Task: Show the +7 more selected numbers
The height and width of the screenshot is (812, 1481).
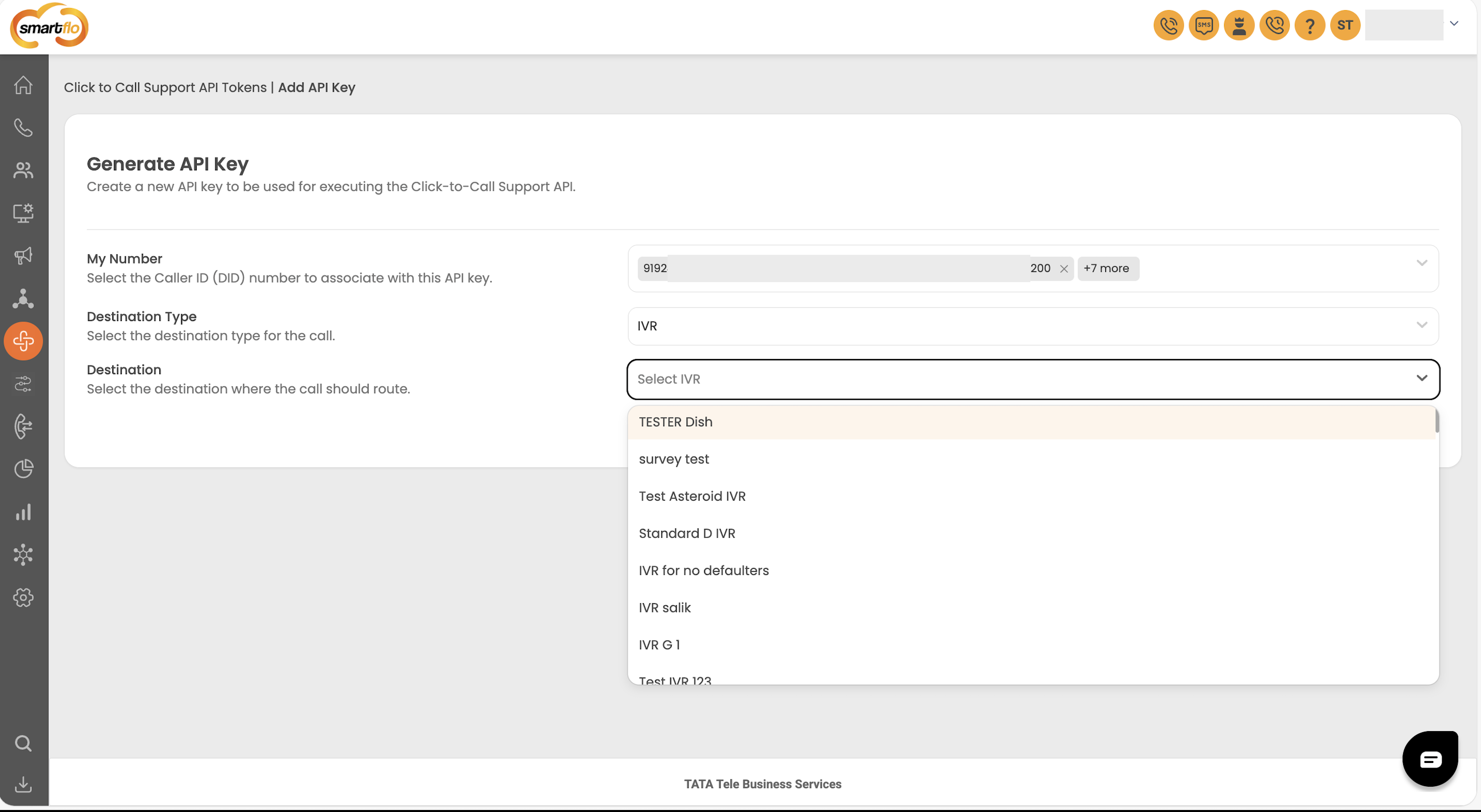Action: pyautogui.click(x=1107, y=269)
